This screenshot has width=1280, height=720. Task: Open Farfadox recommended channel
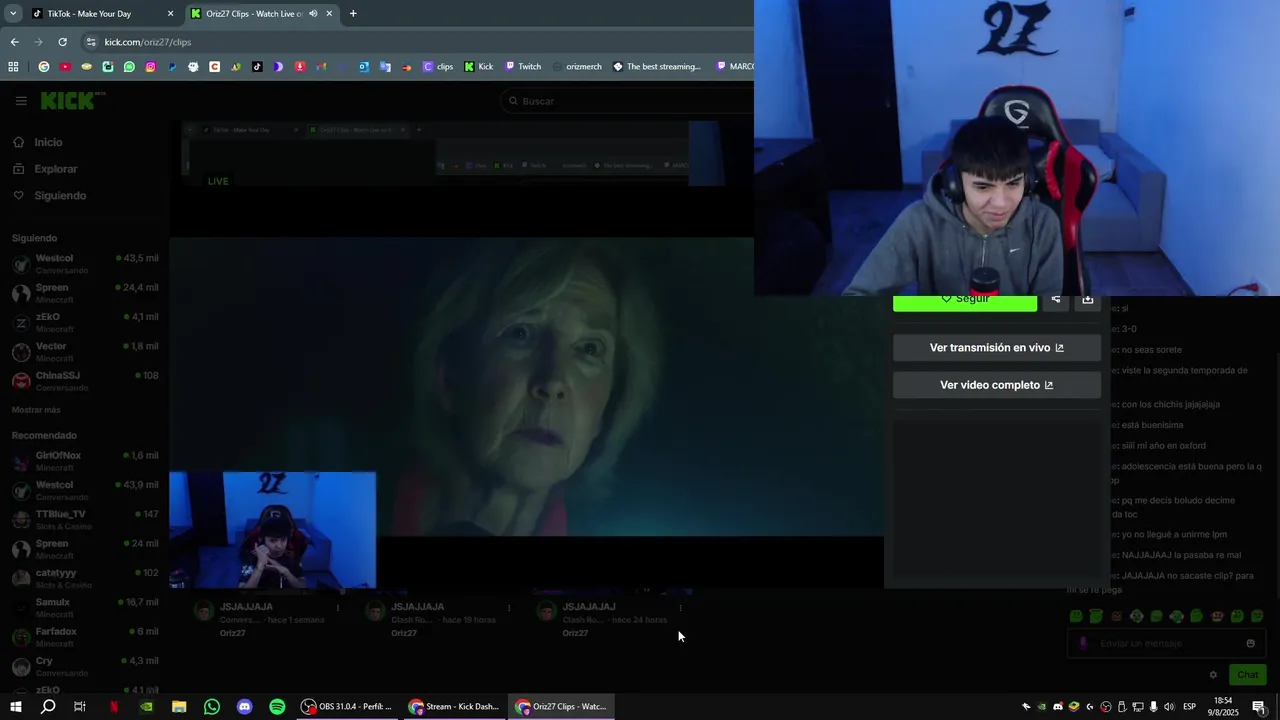[x=85, y=637]
